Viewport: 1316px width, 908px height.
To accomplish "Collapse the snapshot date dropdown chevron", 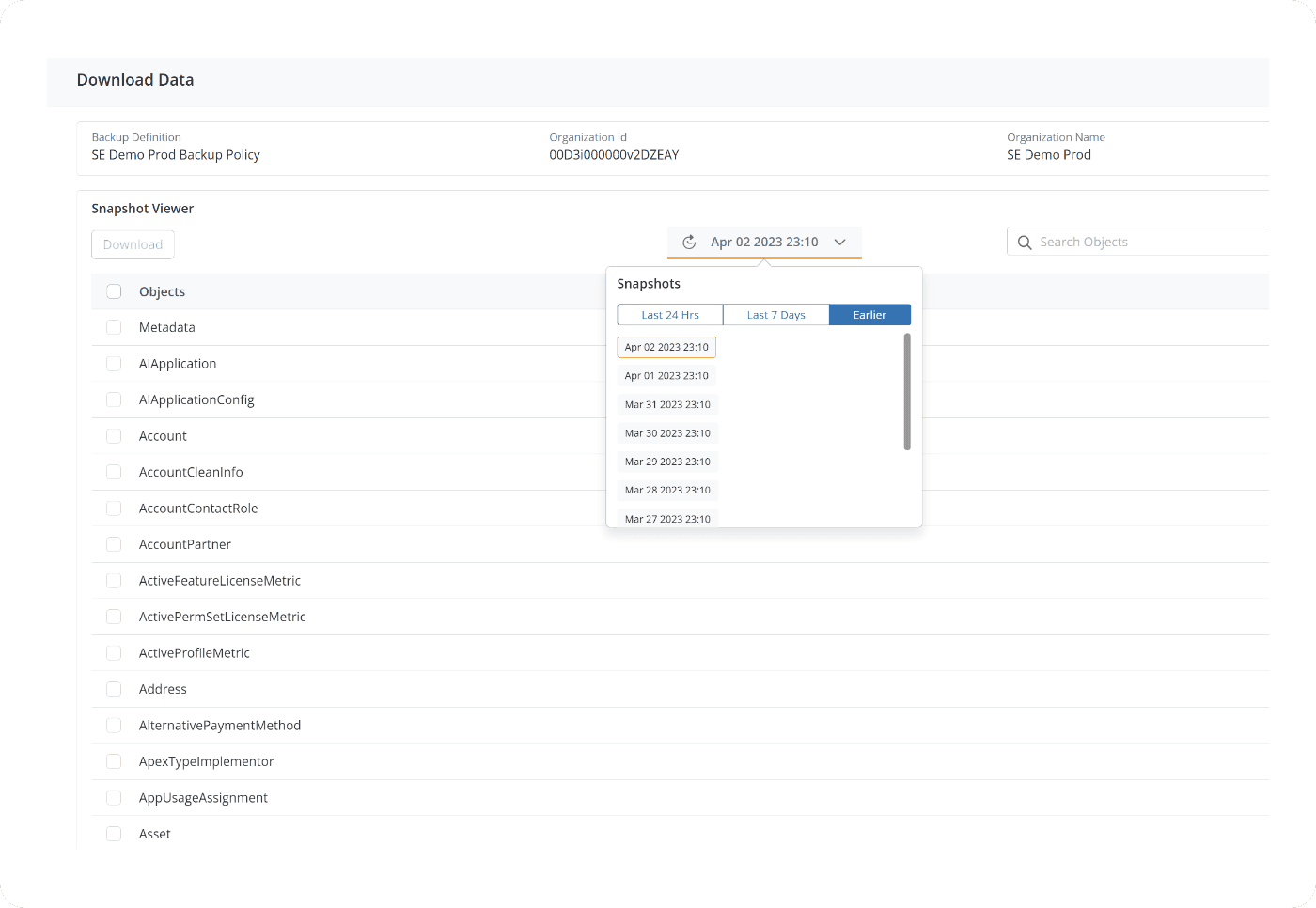I will pos(839,243).
